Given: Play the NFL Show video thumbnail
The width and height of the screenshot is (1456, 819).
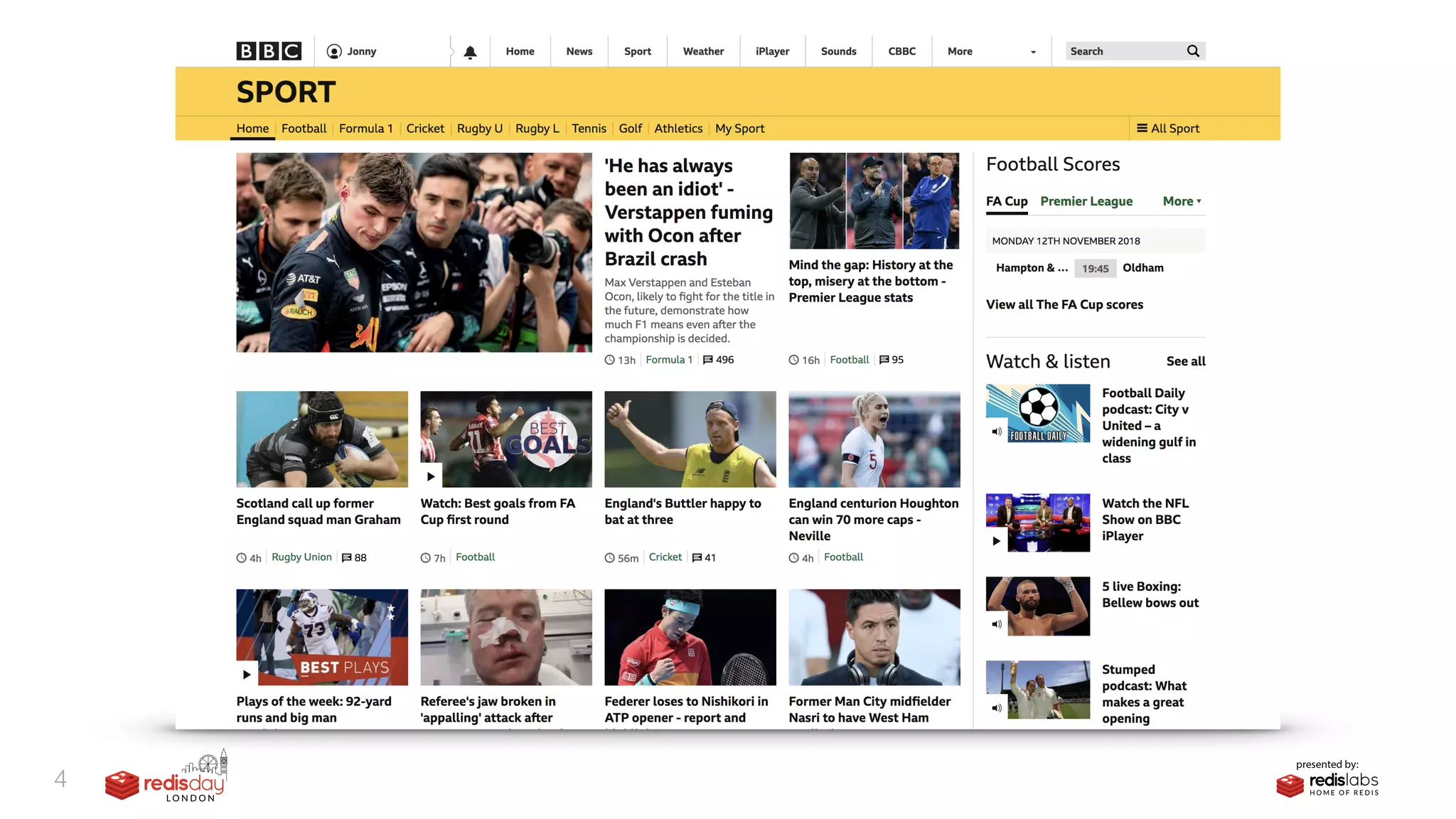Looking at the screenshot, I should 997,541.
